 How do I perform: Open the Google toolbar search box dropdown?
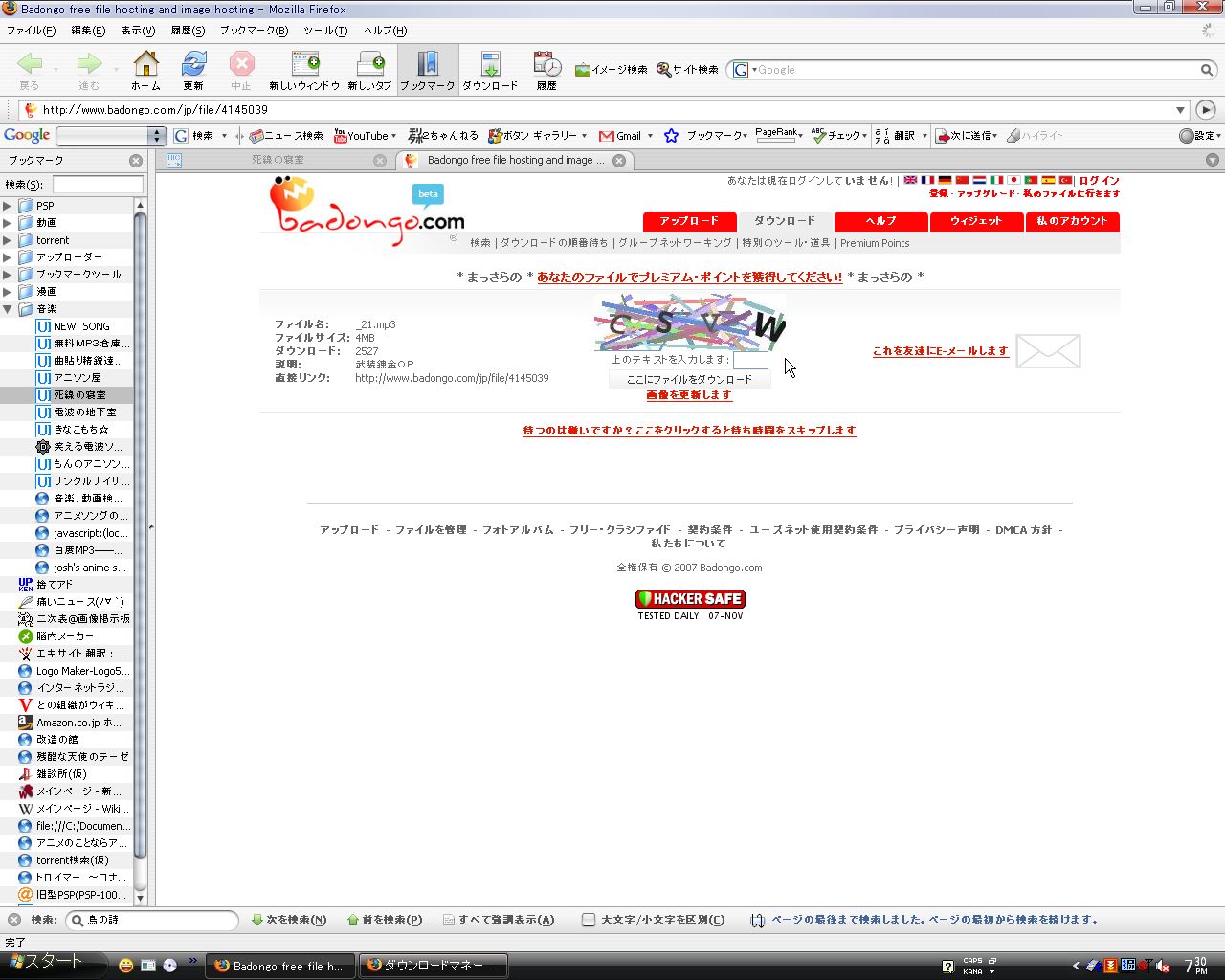point(159,136)
